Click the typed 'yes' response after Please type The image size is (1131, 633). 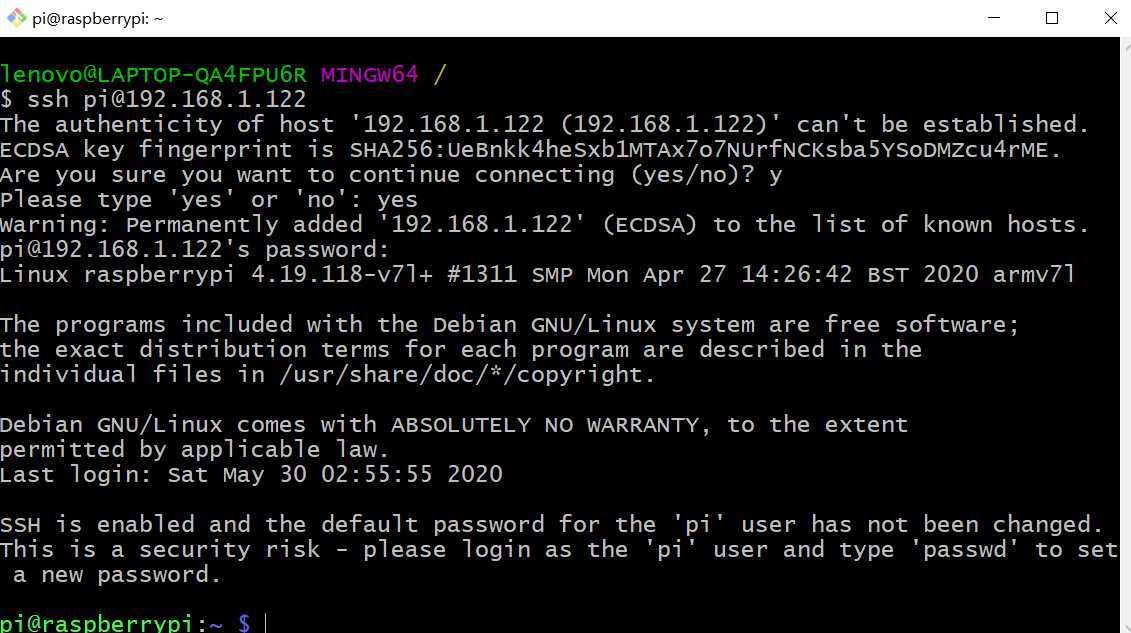click(397, 200)
